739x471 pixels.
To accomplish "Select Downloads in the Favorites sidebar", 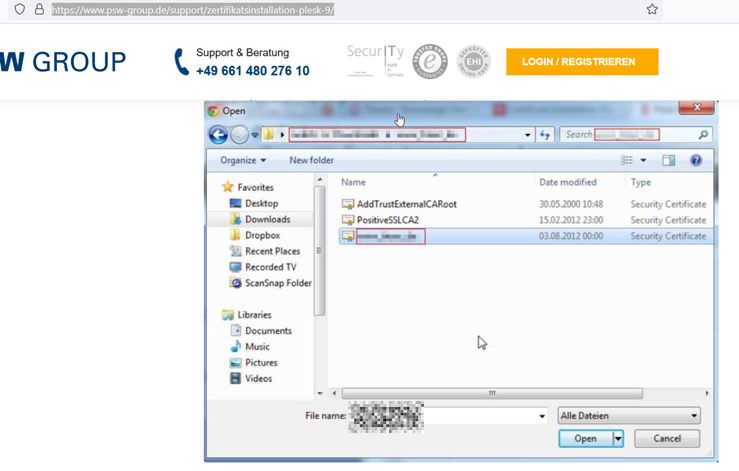I will coord(267,219).
